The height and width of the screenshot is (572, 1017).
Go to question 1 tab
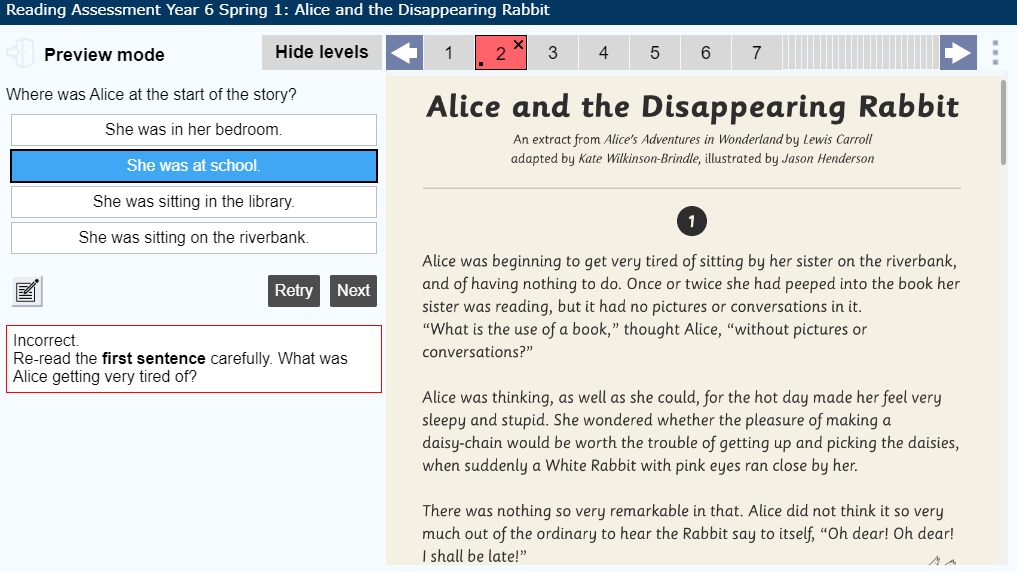449,53
